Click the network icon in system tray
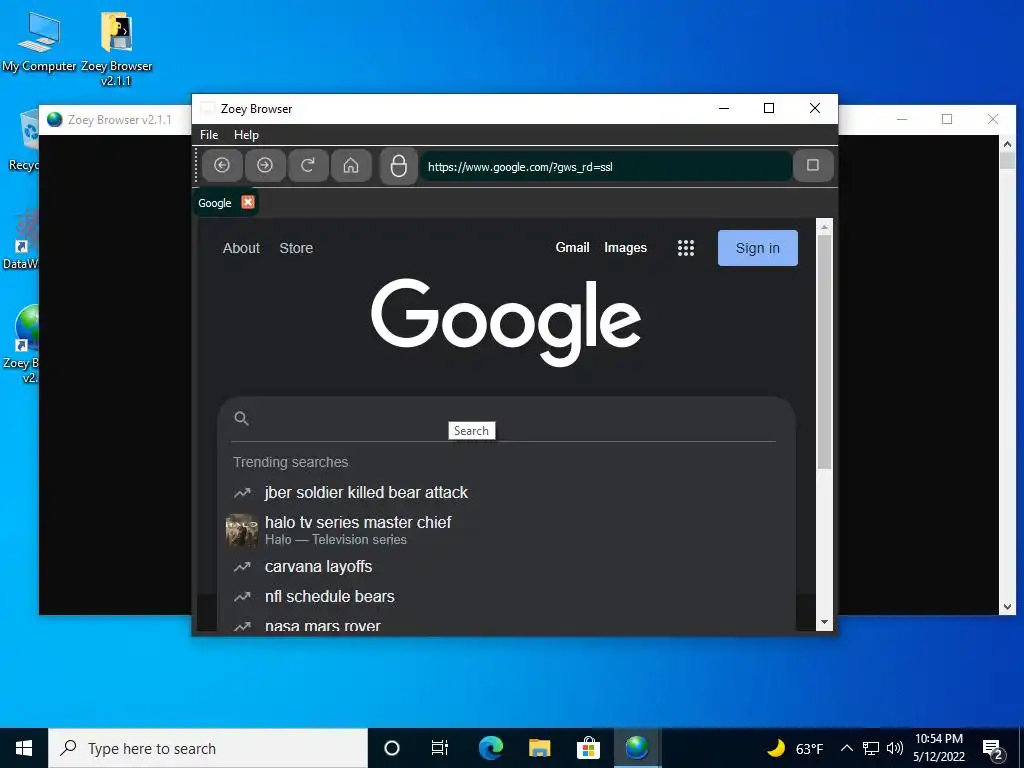1024x768 pixels. point(871,748)
